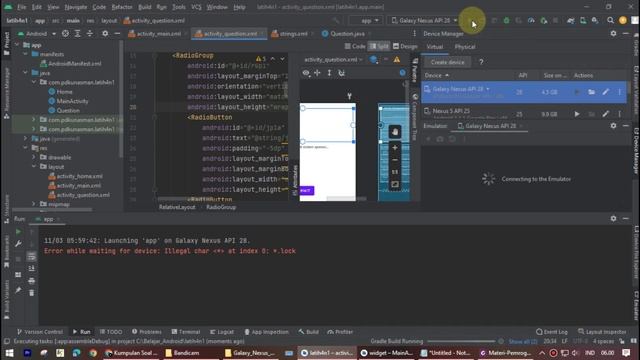Toggle the Project tool window stripe
The image size is (640, 360).
pyautogui.click(x=6, y=43)
